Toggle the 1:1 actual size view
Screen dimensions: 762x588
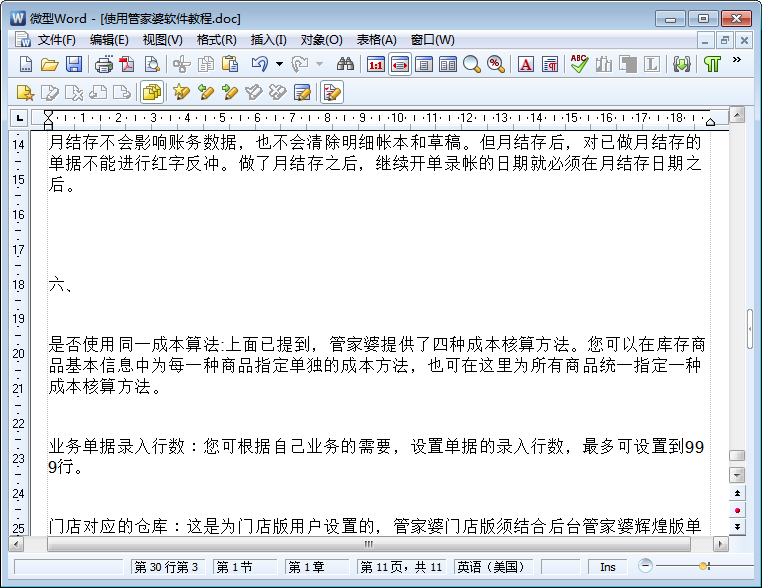[x=376, y=64]
